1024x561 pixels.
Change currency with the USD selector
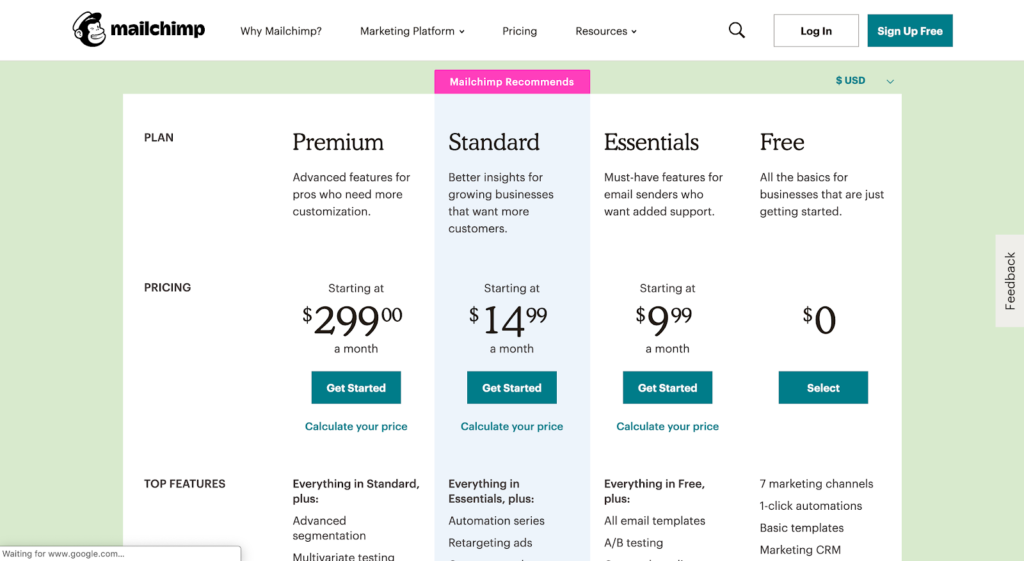865,81
